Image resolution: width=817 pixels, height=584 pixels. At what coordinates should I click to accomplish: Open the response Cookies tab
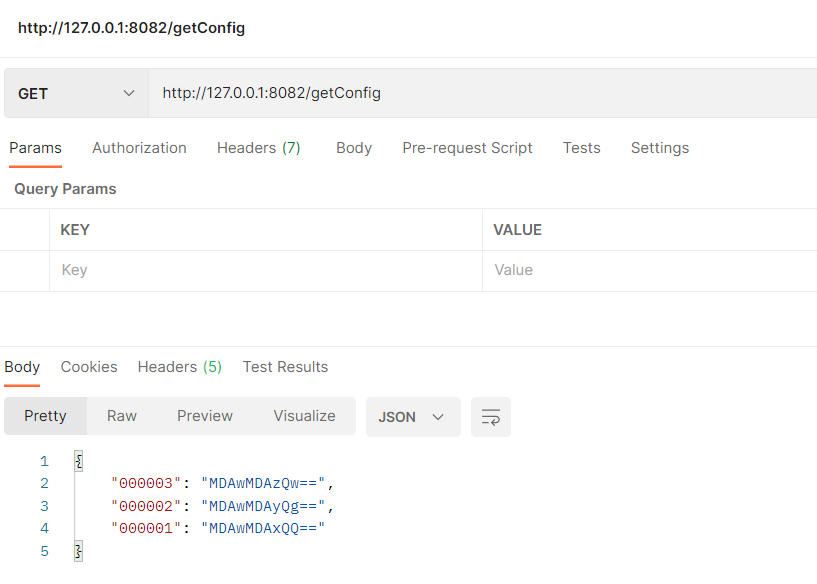89,367
